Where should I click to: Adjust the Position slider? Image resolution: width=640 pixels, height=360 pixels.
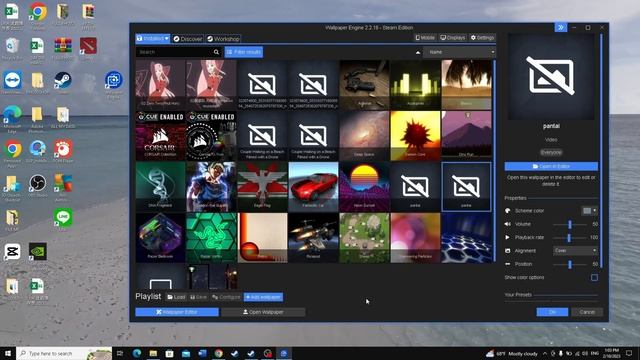pos(569,264)
